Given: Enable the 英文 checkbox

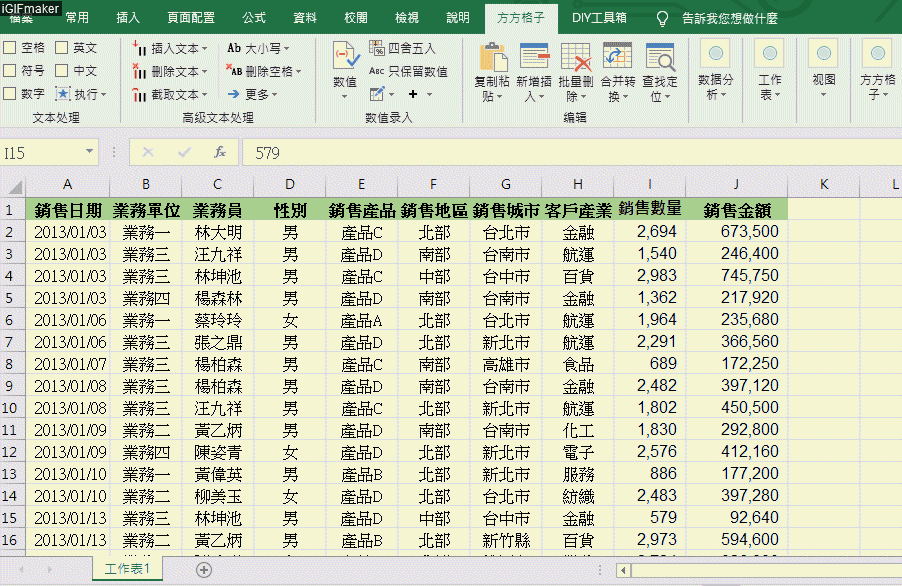Looking at the screenshot, I should tap(62, 48).
